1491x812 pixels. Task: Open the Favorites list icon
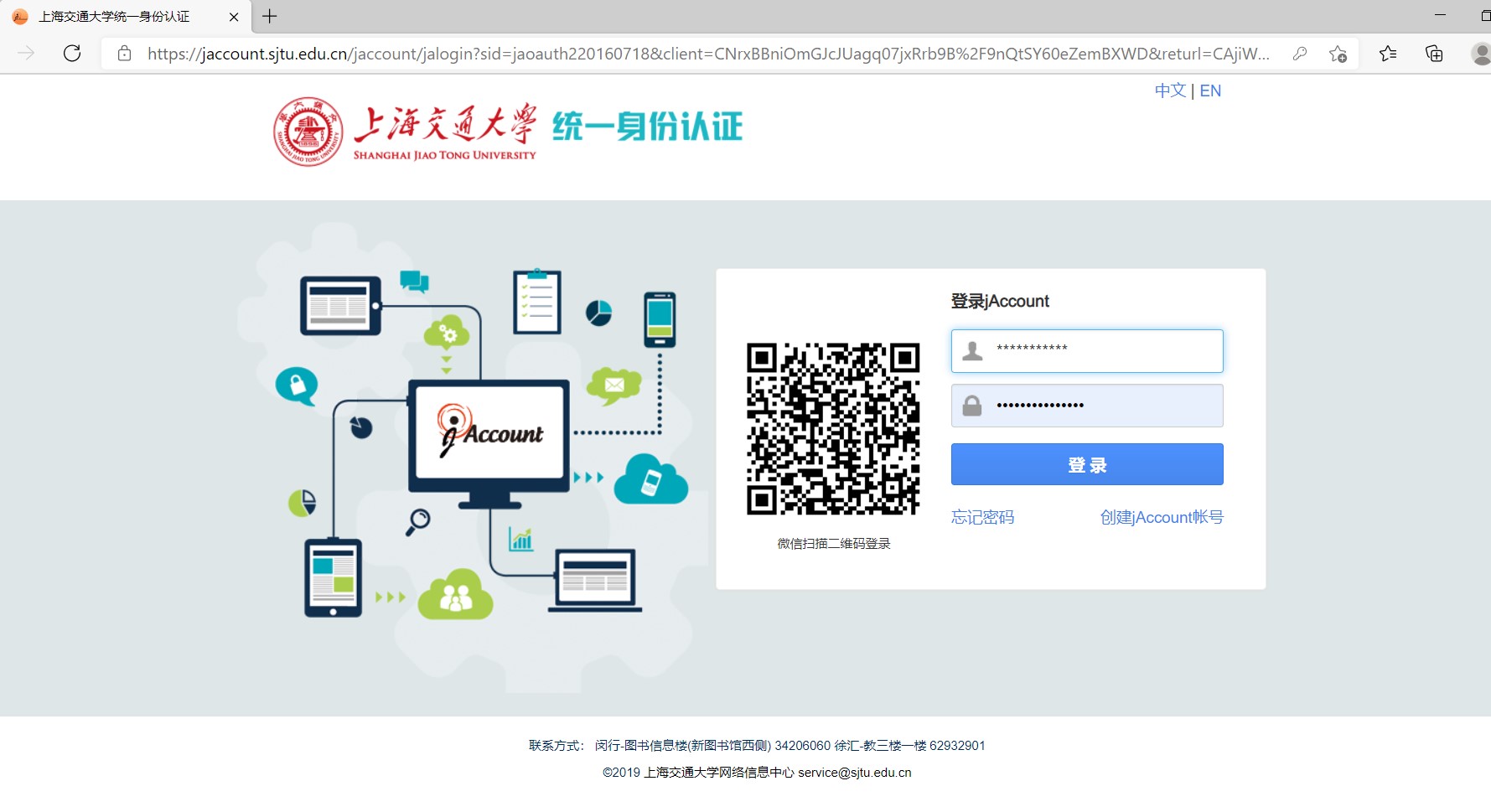(1388, 54)
